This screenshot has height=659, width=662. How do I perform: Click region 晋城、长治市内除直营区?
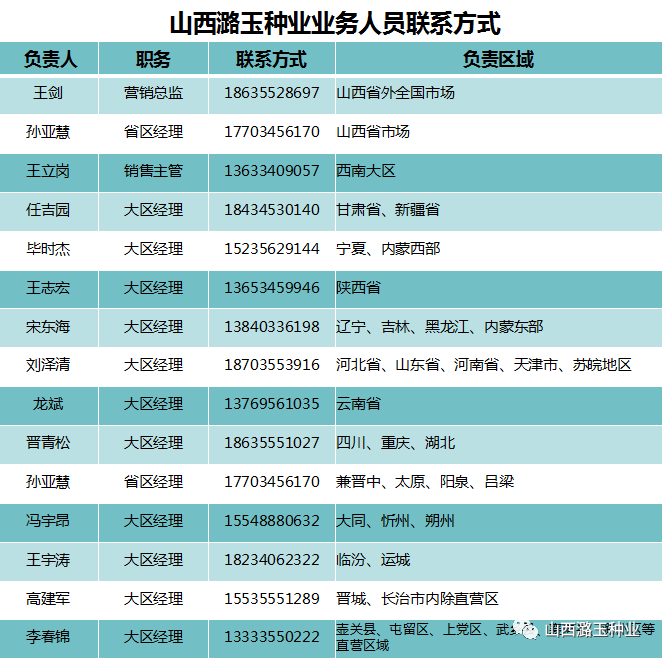[x=417, y=599]
